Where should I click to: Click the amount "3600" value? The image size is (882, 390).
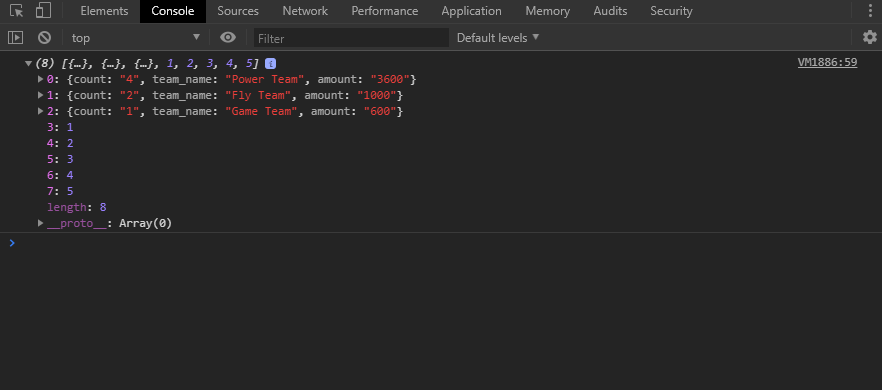[x=390, y=79]
